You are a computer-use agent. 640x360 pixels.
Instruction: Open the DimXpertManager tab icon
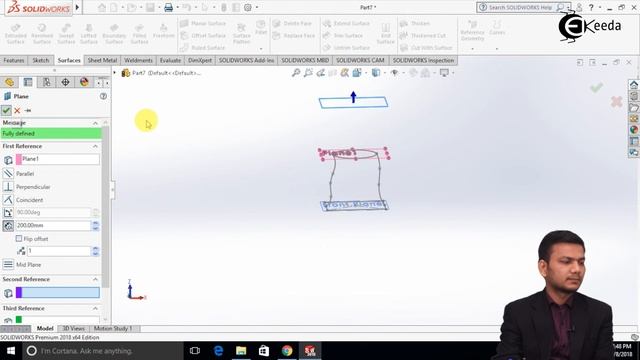click(65, 82)
